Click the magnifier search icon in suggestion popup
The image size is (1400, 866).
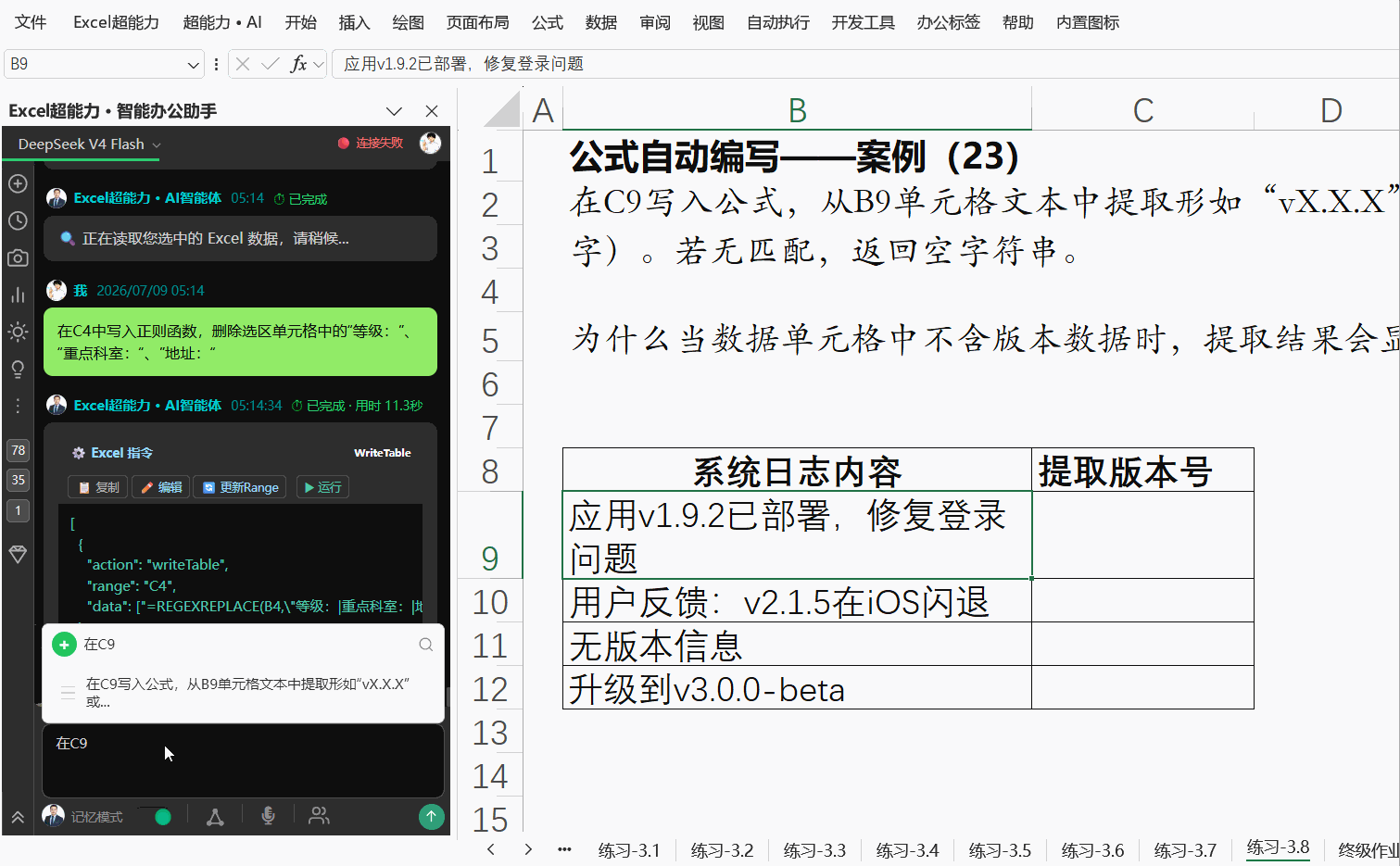click(425, 645)
